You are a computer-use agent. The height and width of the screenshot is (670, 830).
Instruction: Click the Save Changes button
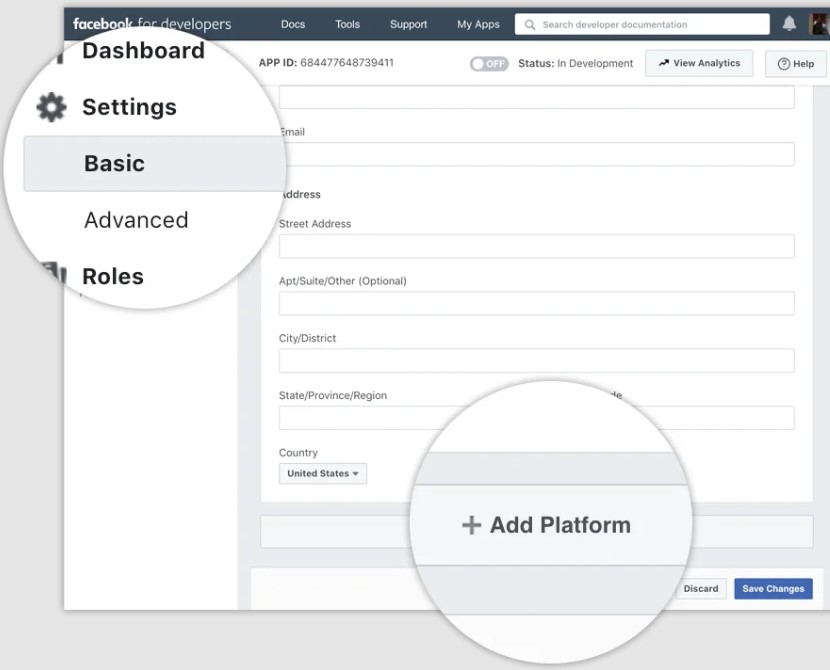[x=772, y=588]
